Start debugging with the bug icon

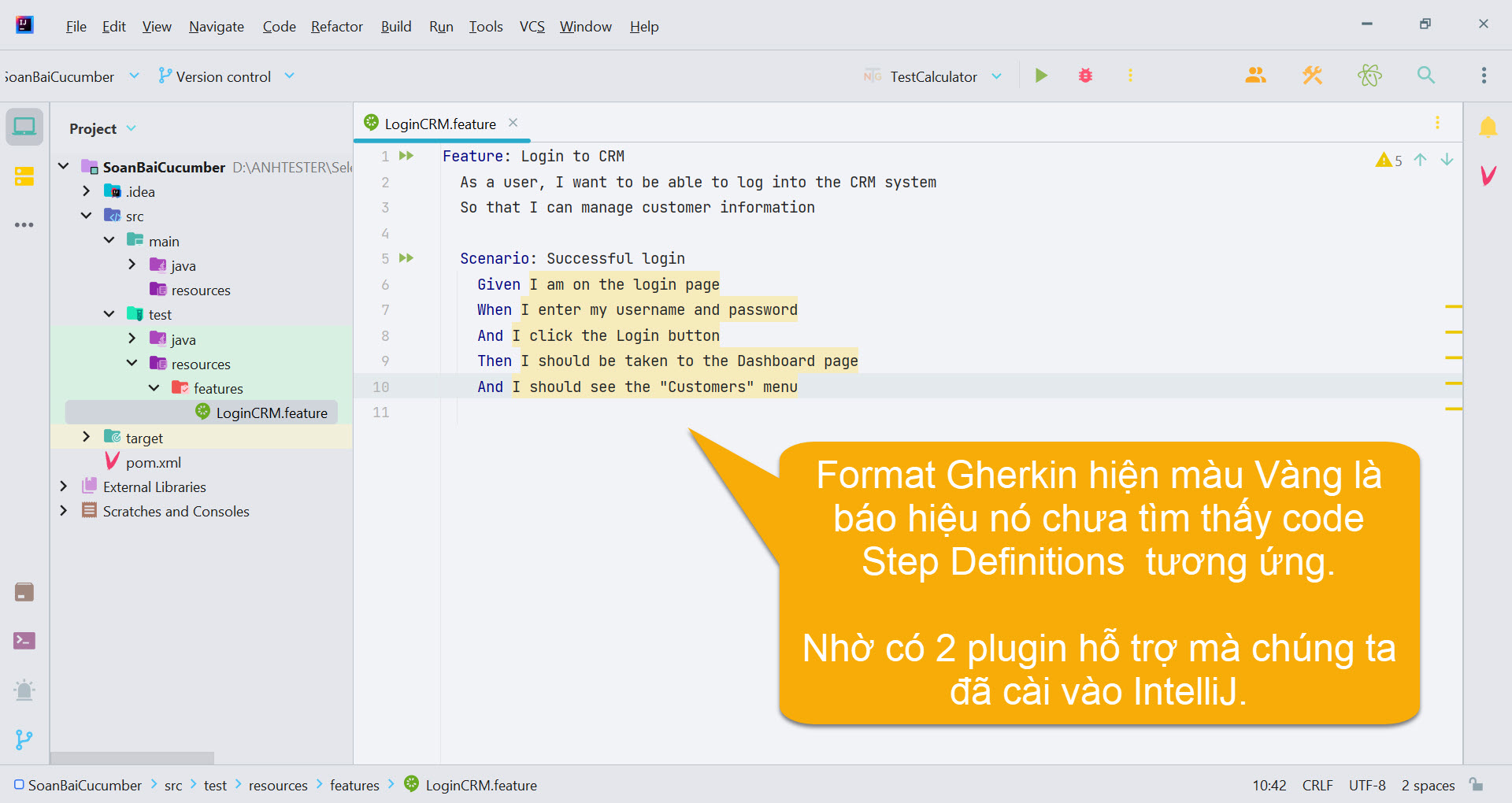point(1085,76)
